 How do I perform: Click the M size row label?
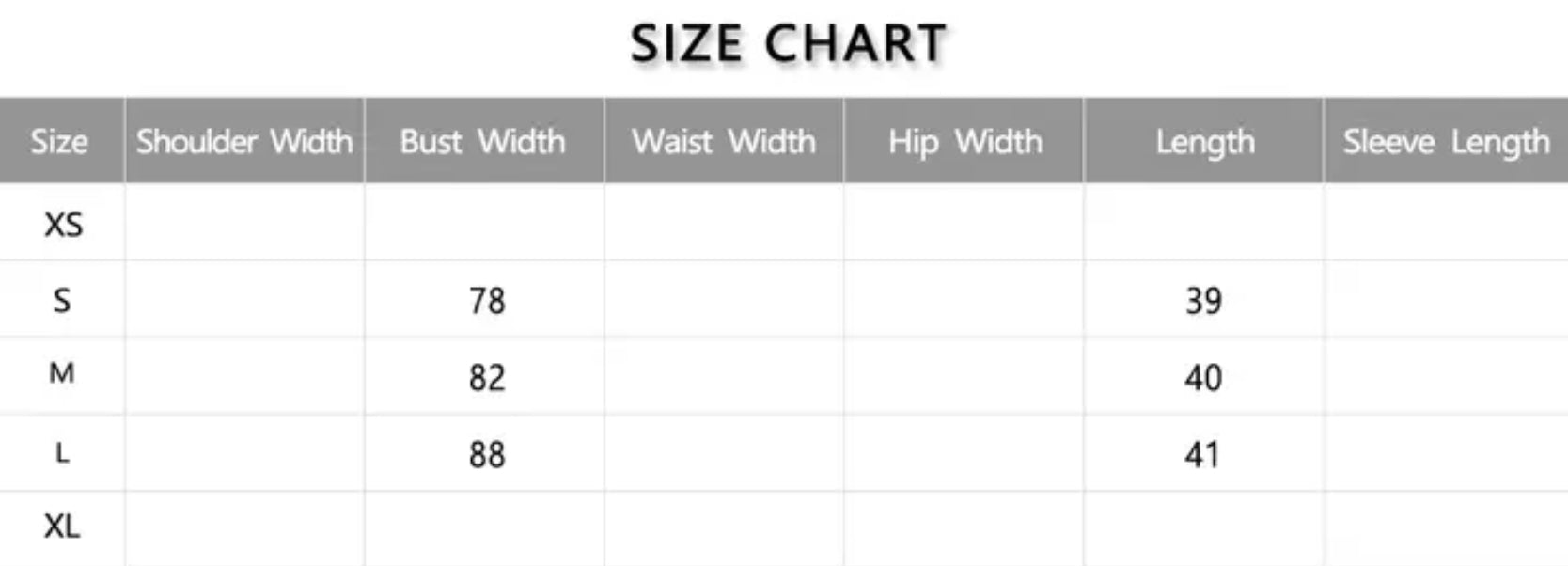(x=61, y=374)
